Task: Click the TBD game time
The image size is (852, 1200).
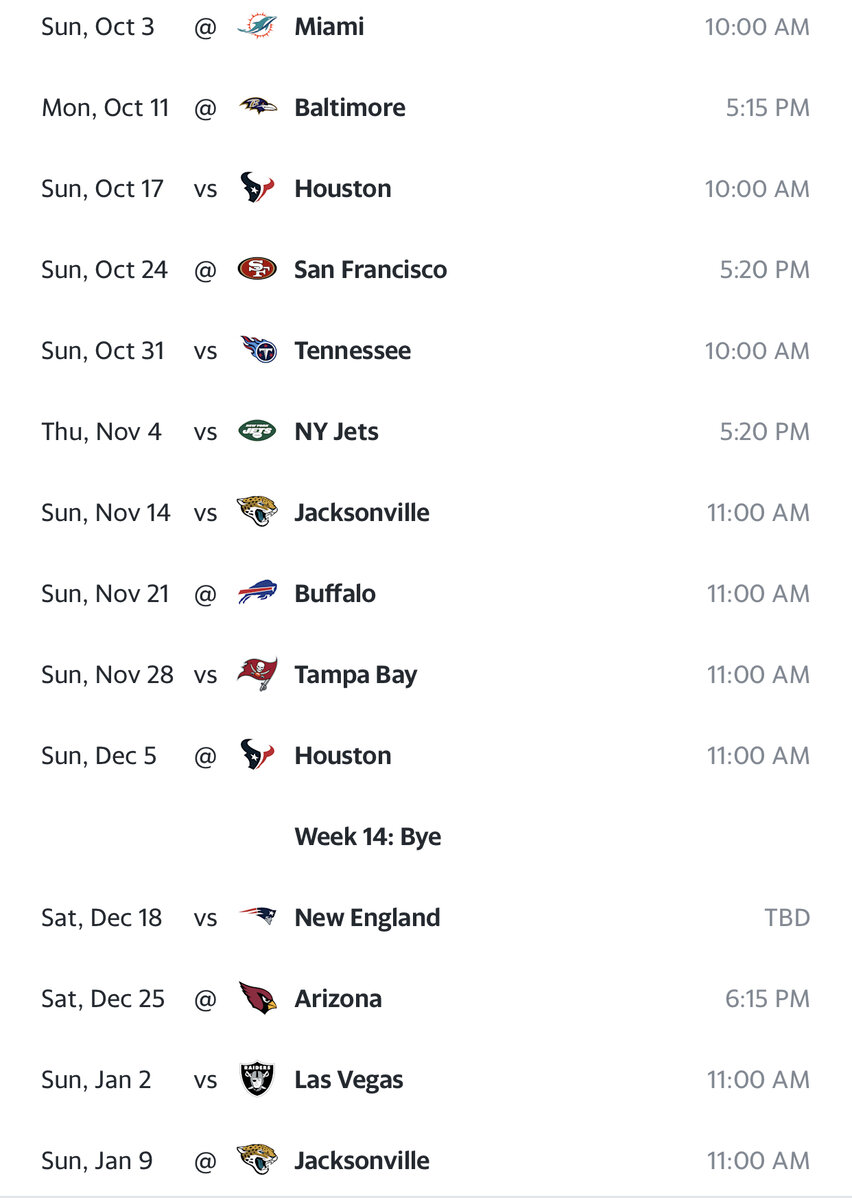Action: (x=786, y=918)
